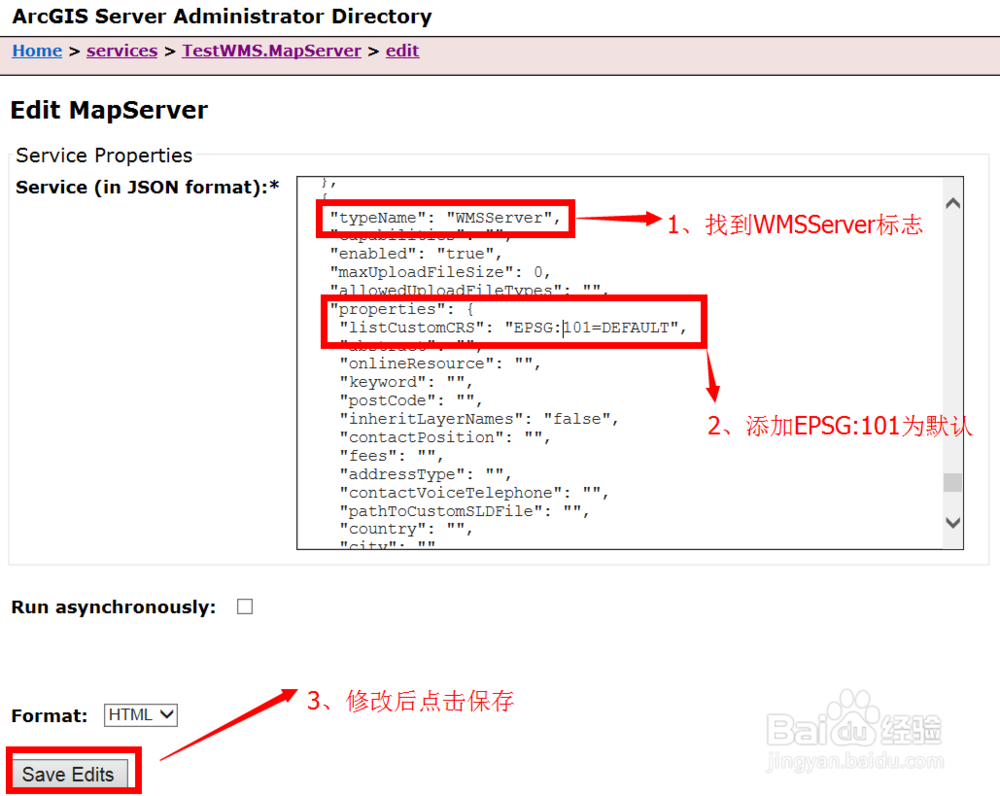Click the "addressType" line in JSON
The height and width of the screenshot is (796, 1000).
click(x=425, y=475)
